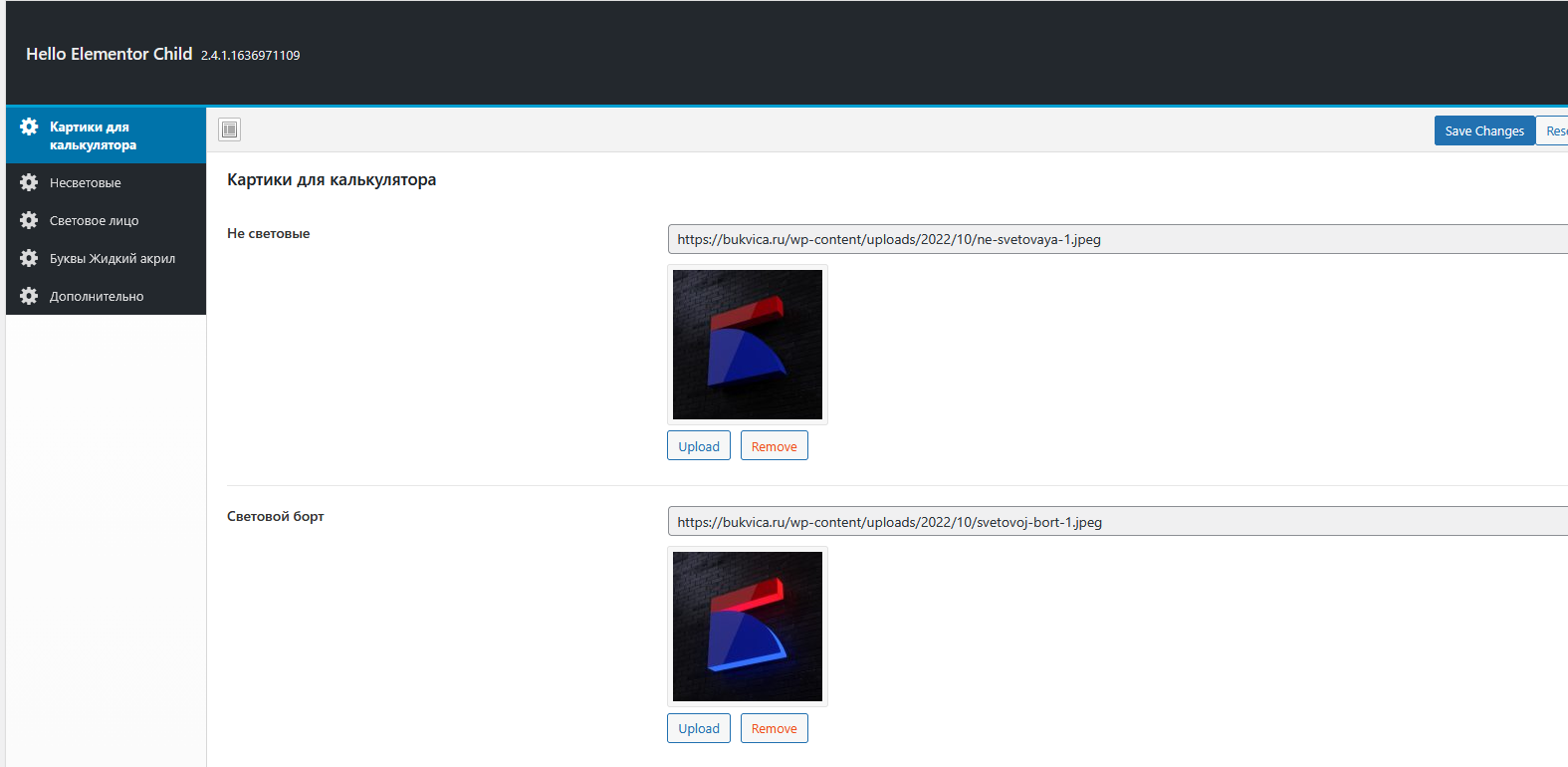Remove the Не световые image

[x=774, y=446]
